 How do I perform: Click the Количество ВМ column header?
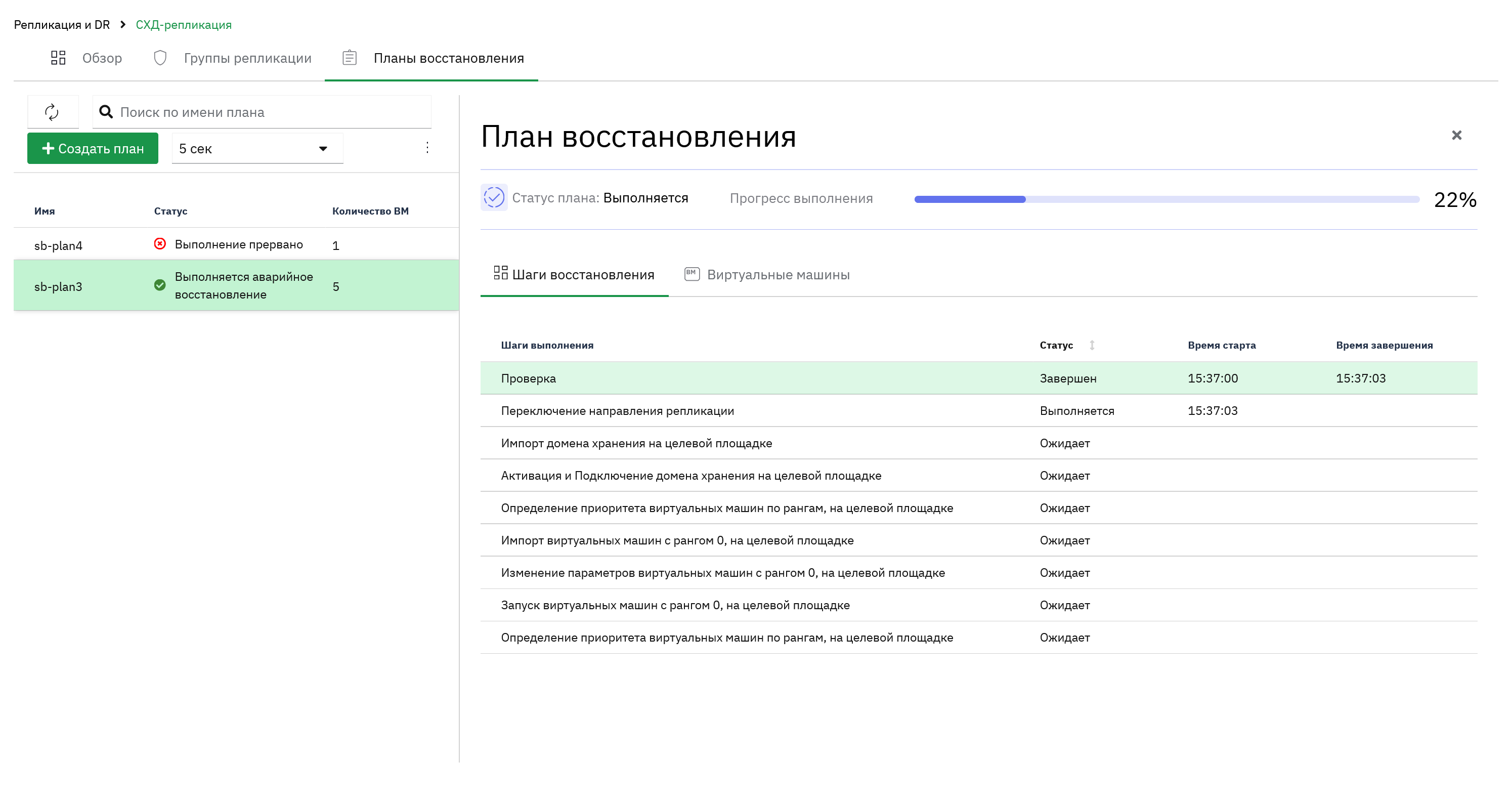(x=370, y=212)
